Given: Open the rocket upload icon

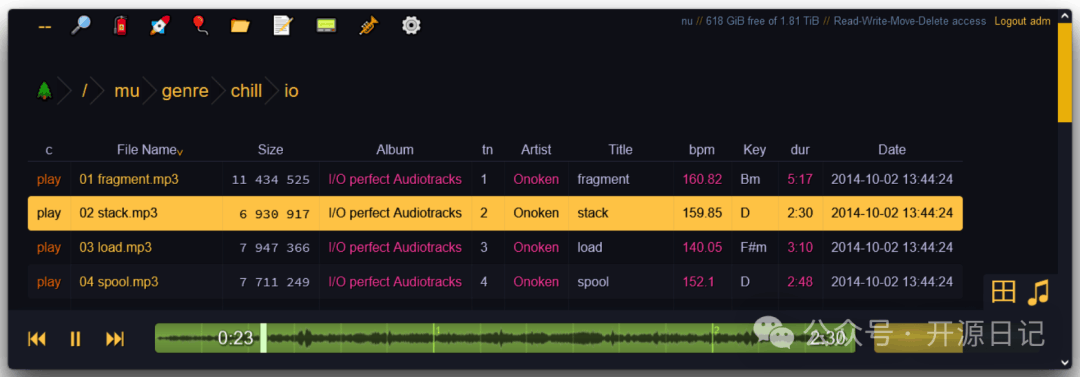Looking at the screenshot, I should [160, 26].
